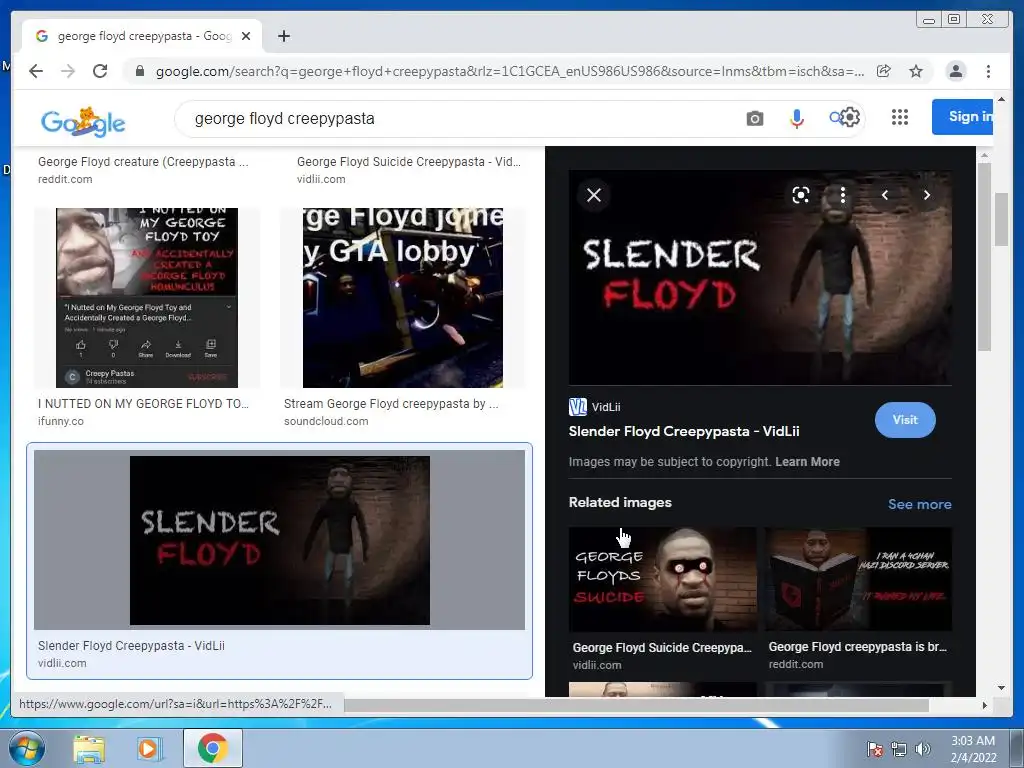This screenshot has width=1024, height=768.
Task: Click I NUTTED ON MY GEORGE caption
Action: (x=143, y=404)
